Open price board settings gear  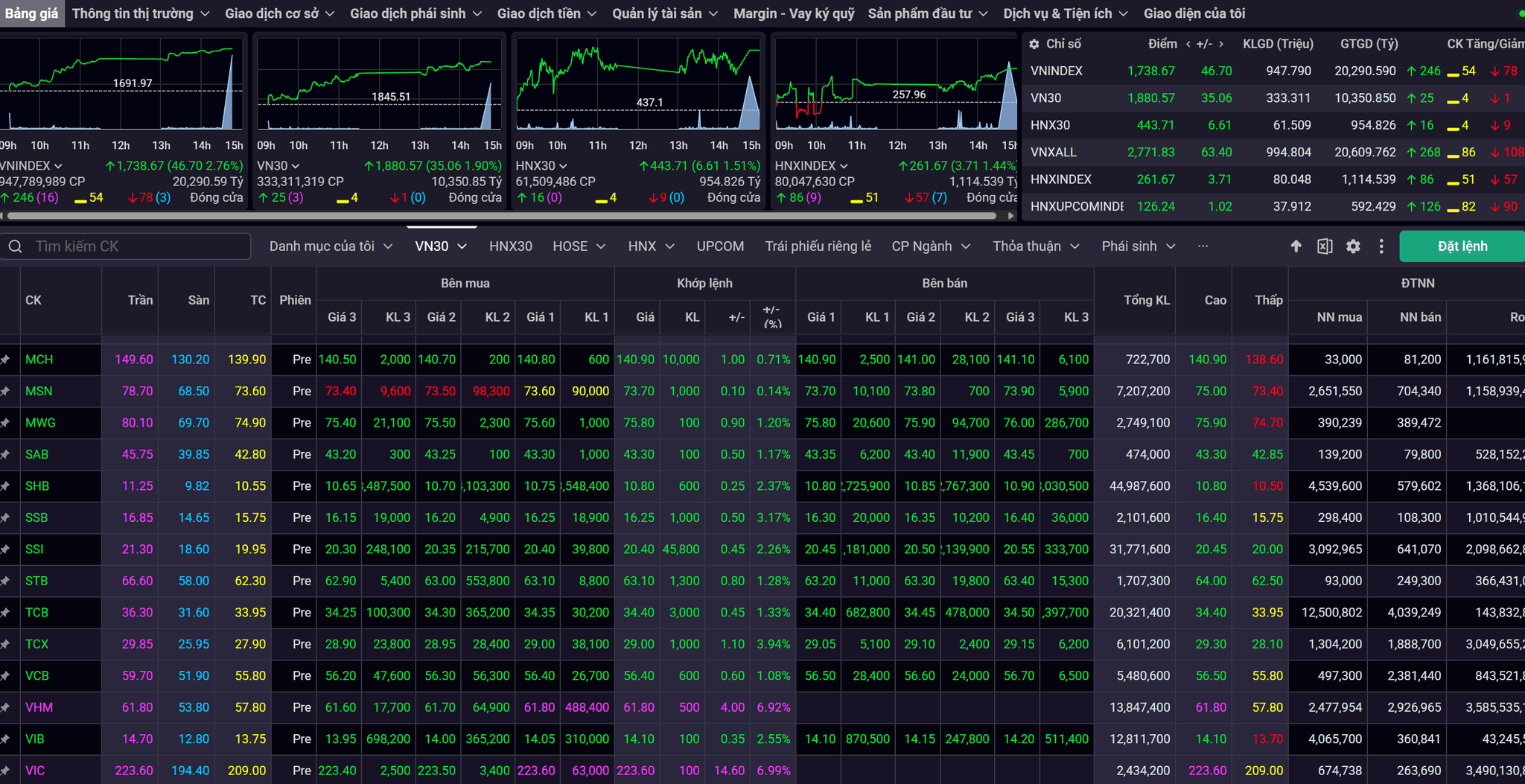tap(1353, 246)
